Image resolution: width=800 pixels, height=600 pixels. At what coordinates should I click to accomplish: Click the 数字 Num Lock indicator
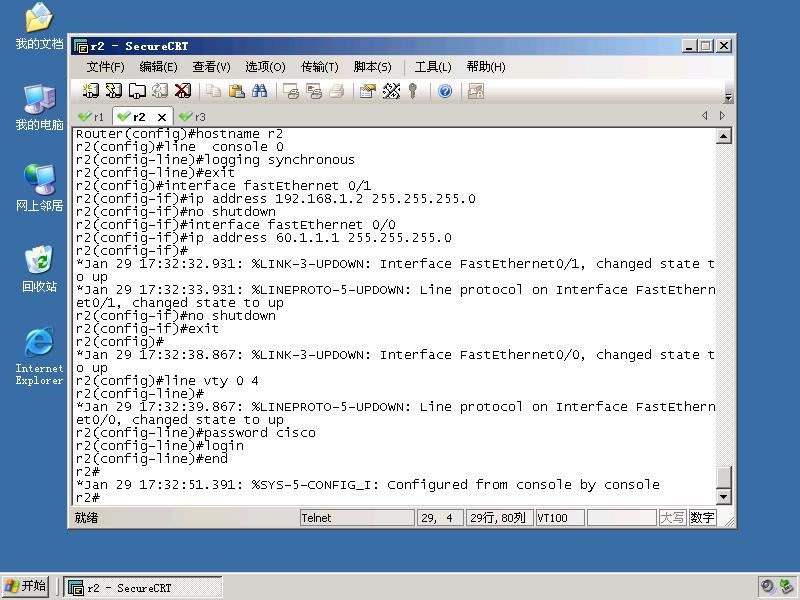tap(702, 518)
